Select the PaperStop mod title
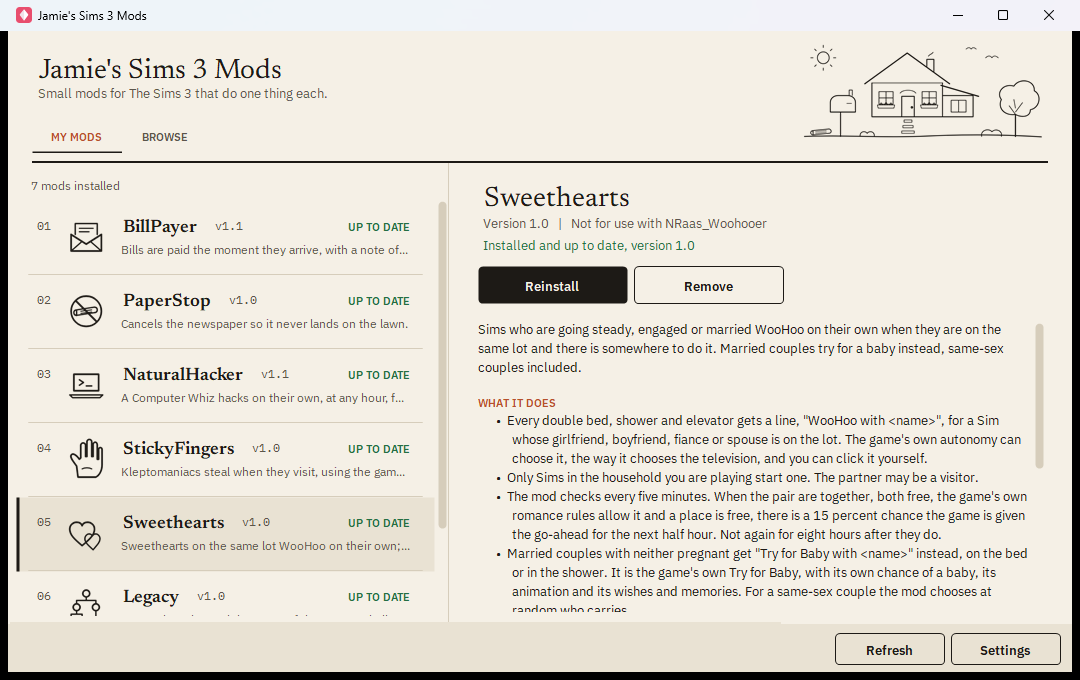 pos(167,300)
